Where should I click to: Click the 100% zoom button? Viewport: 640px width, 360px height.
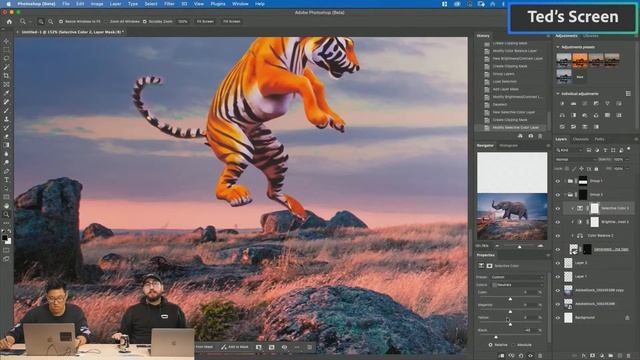(182, 21)
